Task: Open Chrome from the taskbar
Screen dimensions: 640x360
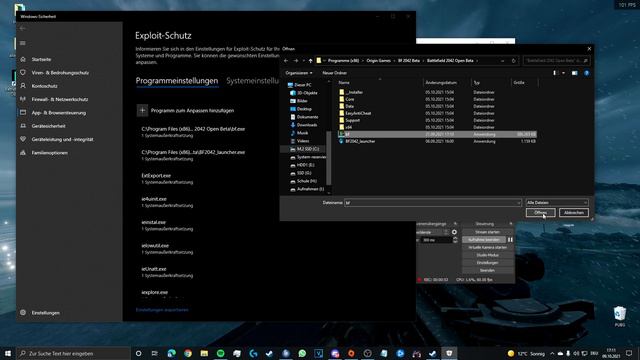Action: (188, 353)
